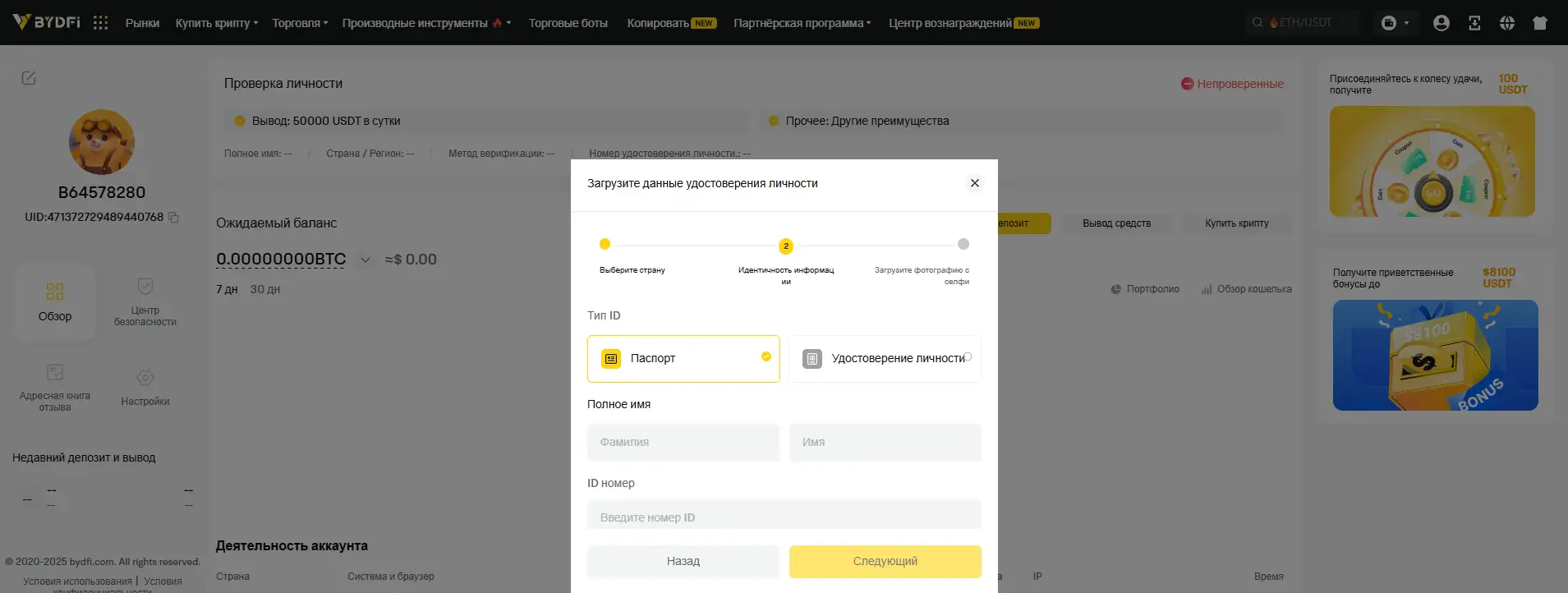Image resolution: width=1568 pixels, height=593 pixels.
Task: Expand the Купить крипту menu
Action: pos(217,23)
